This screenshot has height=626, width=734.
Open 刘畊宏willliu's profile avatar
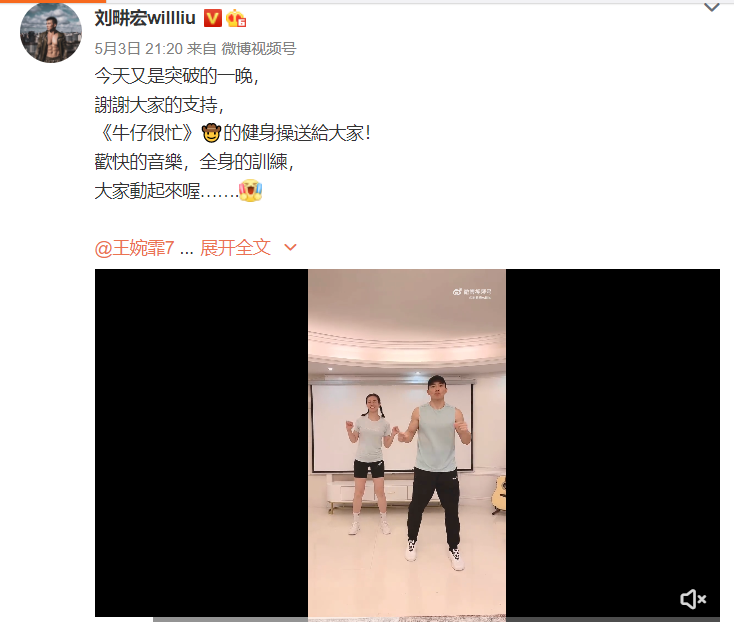51,32
